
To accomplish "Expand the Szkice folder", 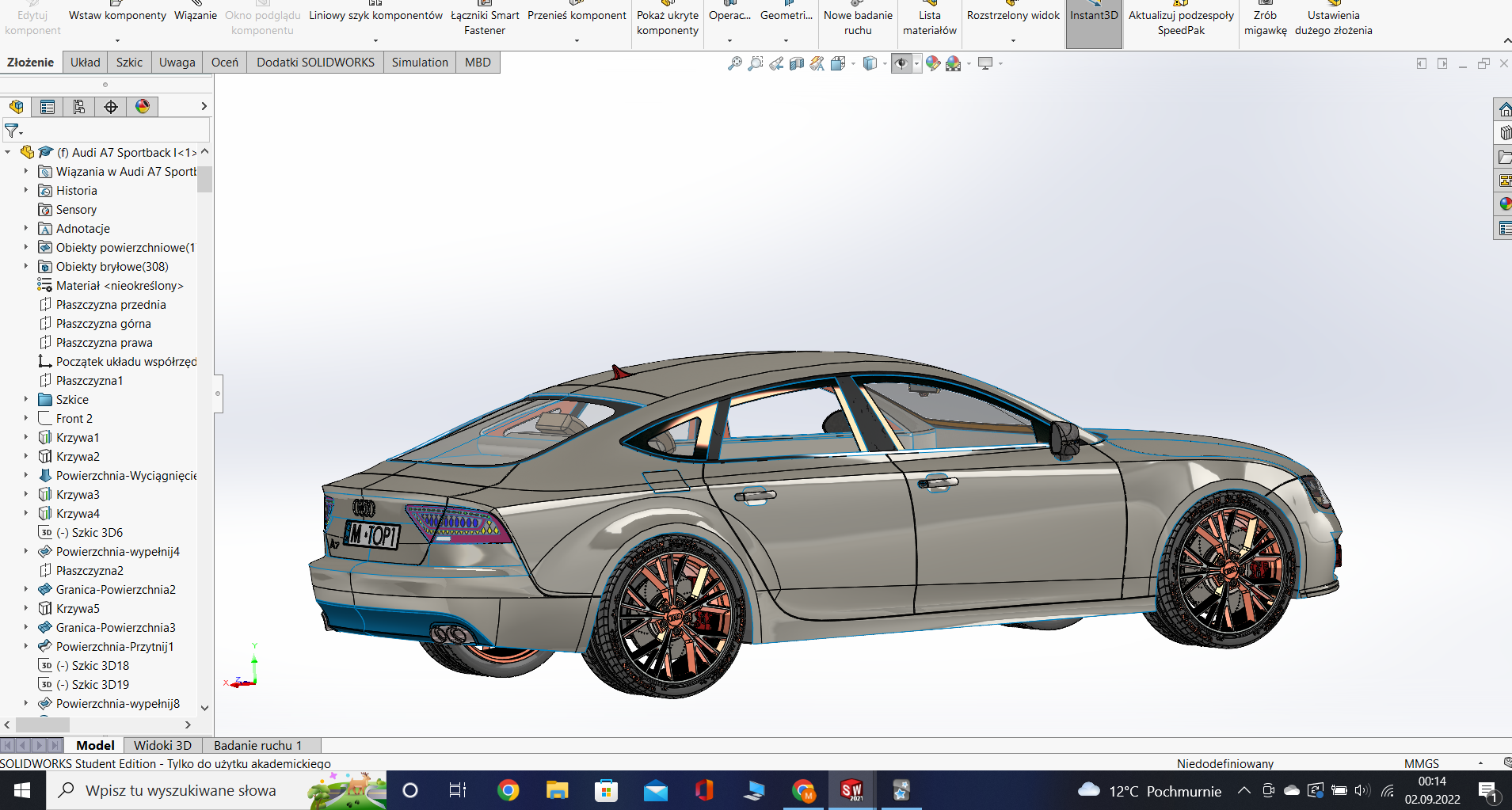I will point(25,399).
